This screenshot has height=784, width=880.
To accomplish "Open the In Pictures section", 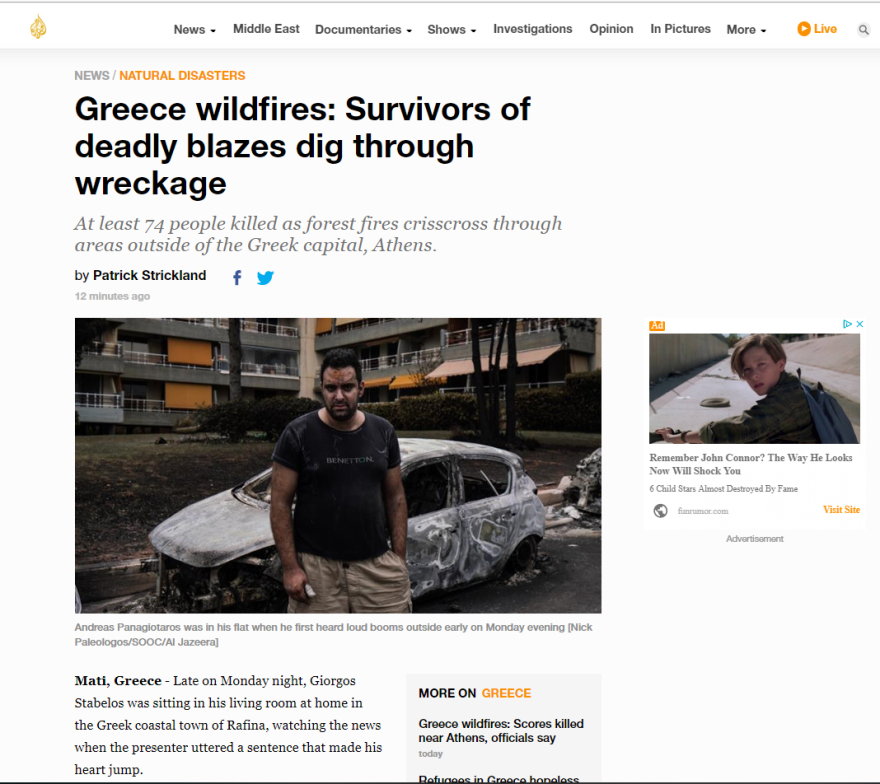I will pyautogui.click(x=680, y=29).
